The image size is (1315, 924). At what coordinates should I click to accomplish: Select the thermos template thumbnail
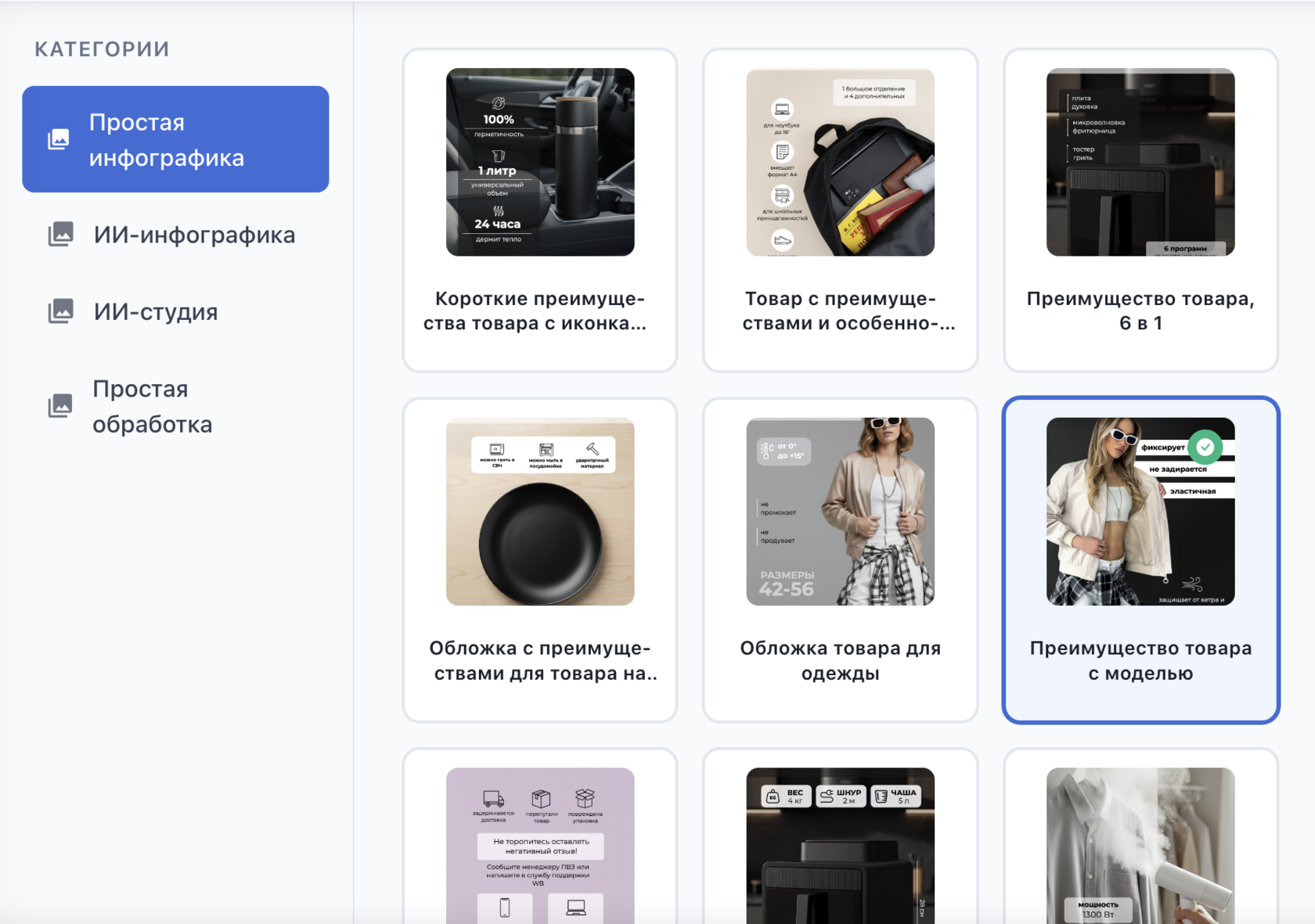tap(540, 162)
